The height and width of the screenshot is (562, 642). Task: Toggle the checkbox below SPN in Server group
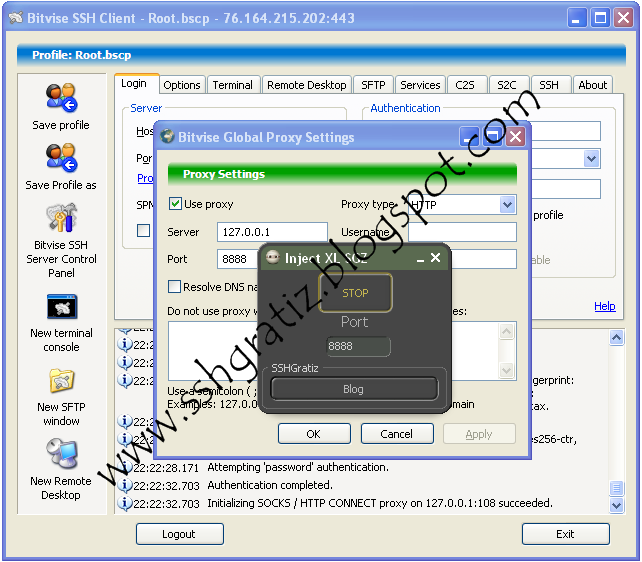[x=143, y=230]
